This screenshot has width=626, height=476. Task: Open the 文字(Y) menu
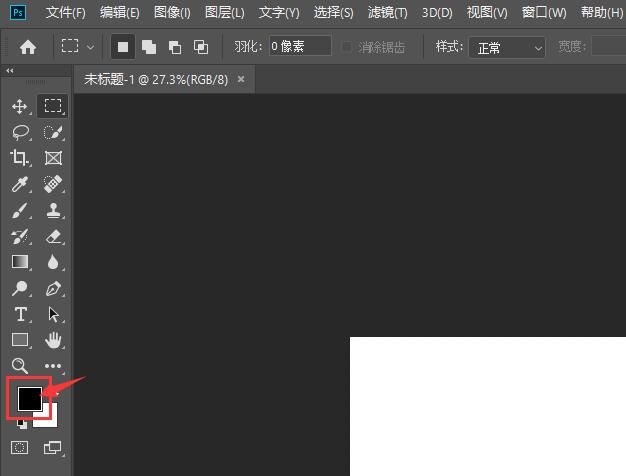tap(279, 13)
